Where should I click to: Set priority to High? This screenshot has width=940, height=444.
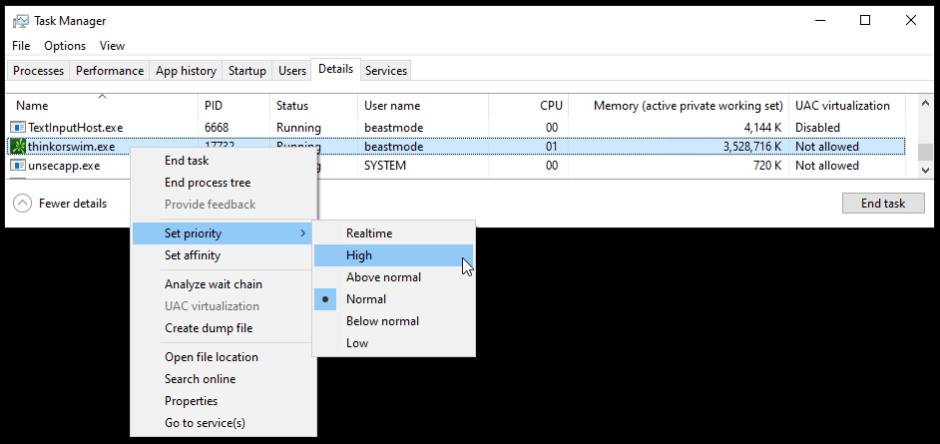pyautogui.click(x=394, y=255)
